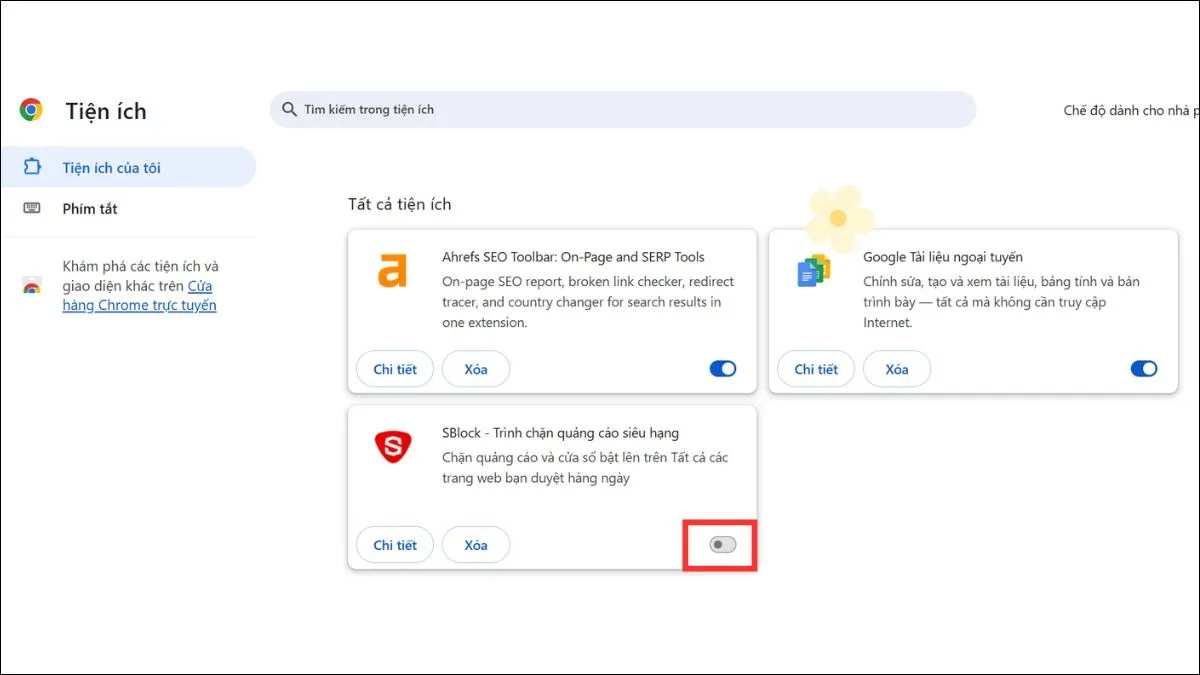The width and height of the screenshot is (1200, 675).
Task: Turn off the Google Tài liệu ngoại tuyến toggle
Action: (x=1143, y=369)
